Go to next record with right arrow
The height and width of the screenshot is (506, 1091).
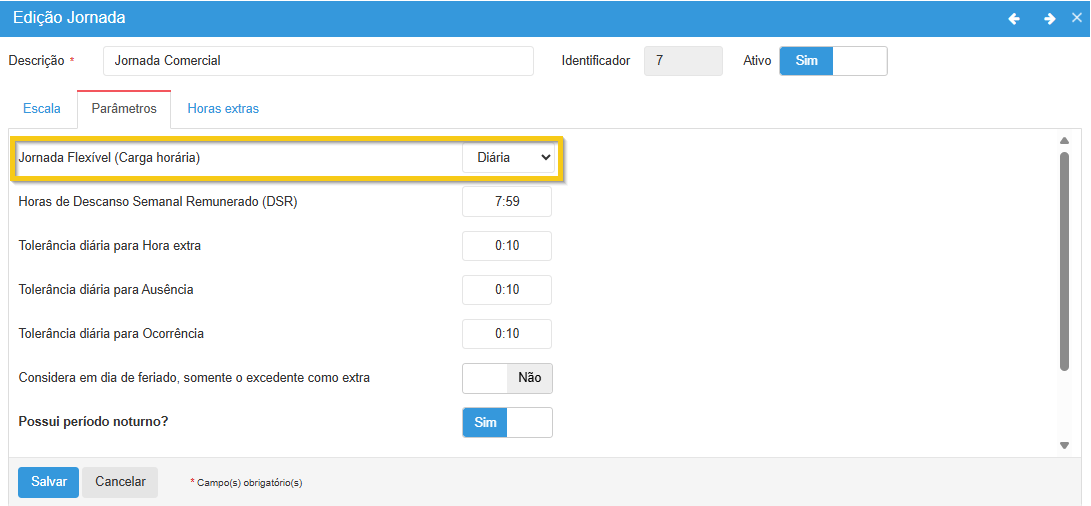1049,18
